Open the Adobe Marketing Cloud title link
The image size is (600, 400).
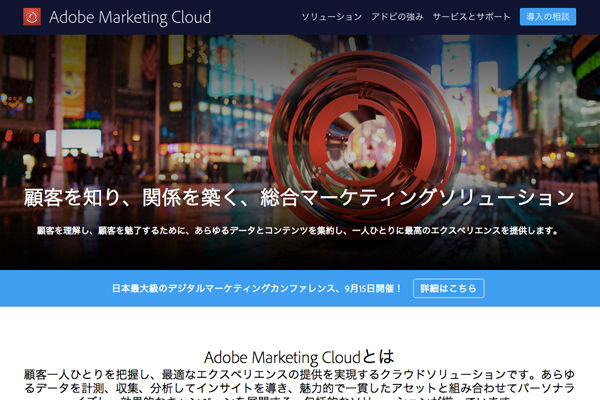[130, 17]
